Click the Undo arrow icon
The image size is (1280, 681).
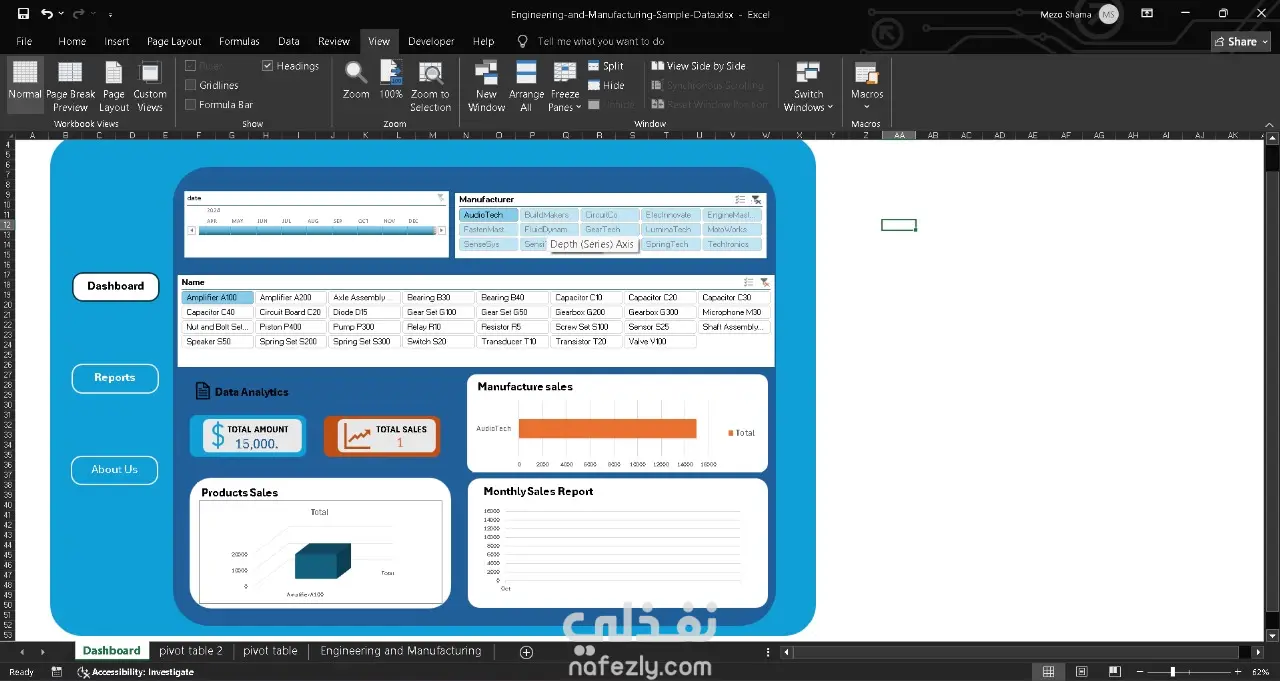click(x=46, y=14)
